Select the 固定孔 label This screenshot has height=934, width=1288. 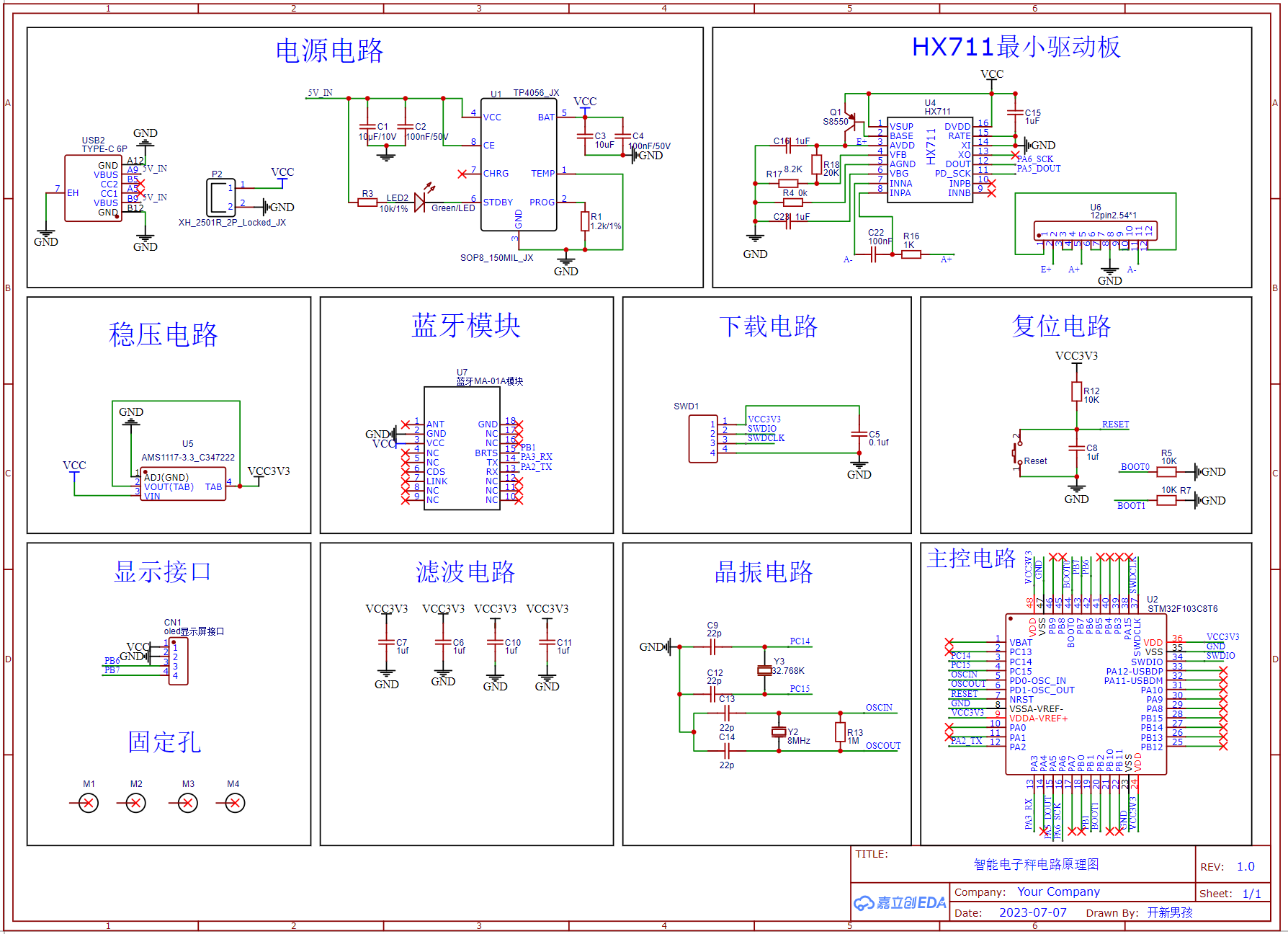[164, 742]
